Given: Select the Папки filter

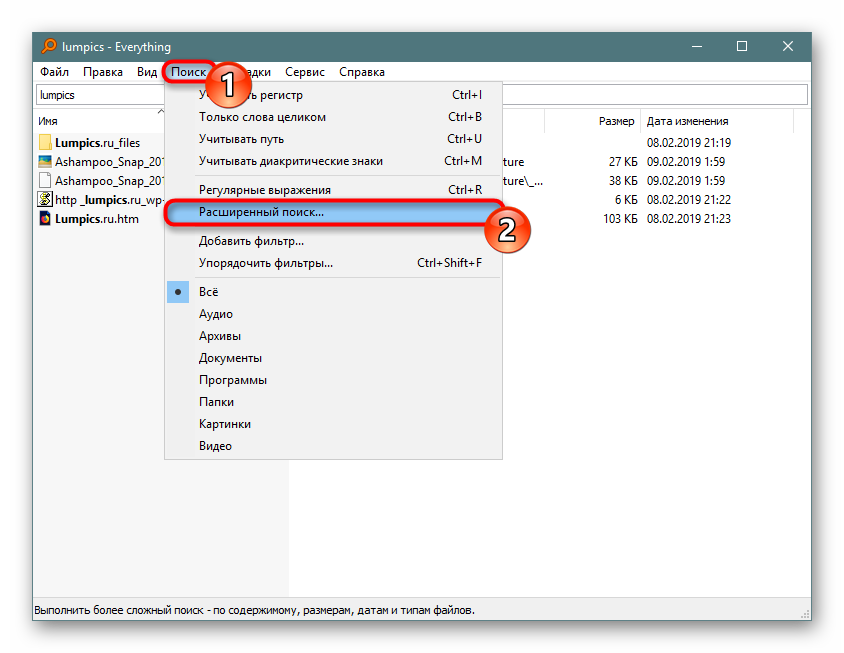Looking at the screenshot, I should click(x=333, y=402).
